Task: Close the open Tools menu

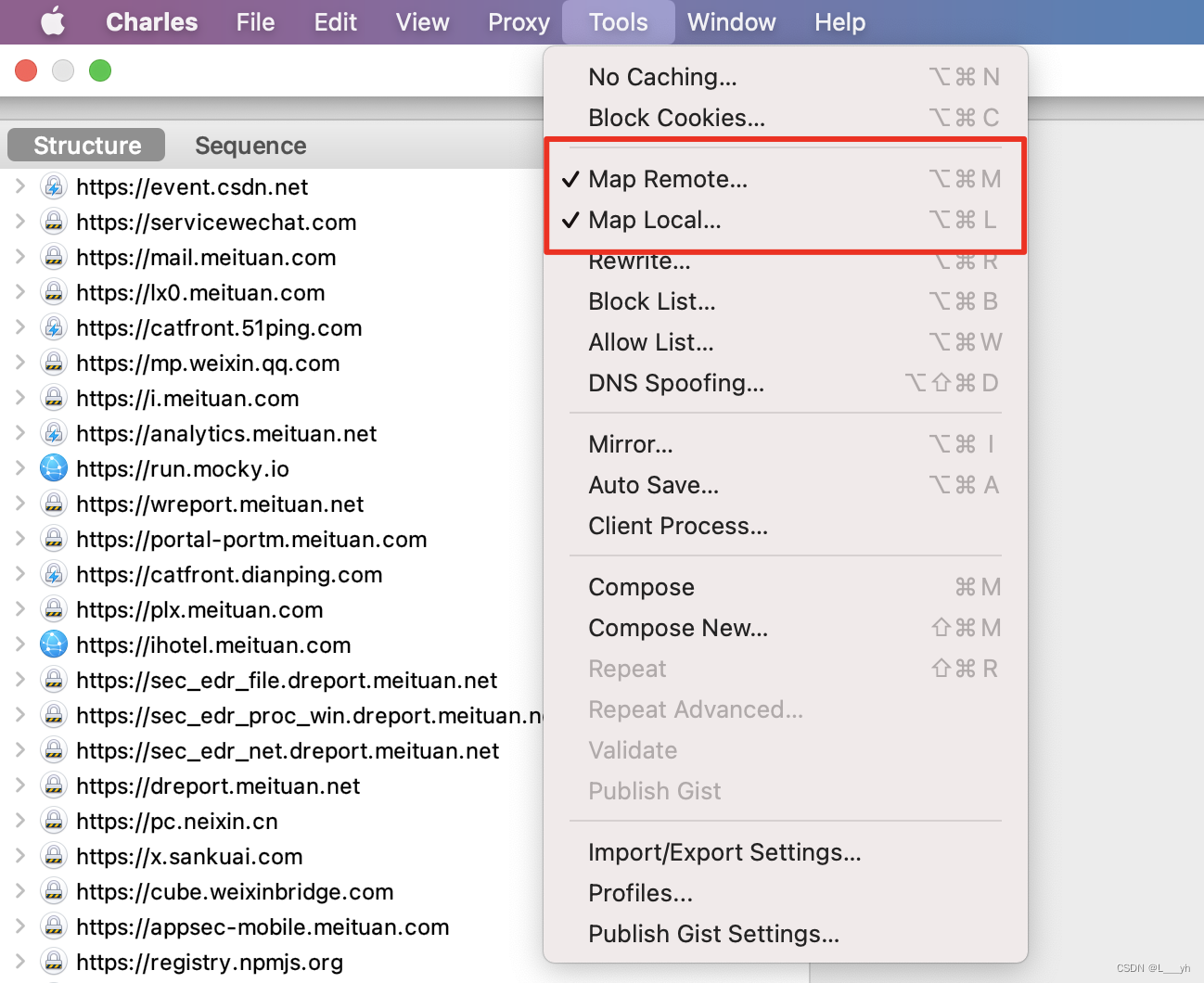Action: (618, 22)
